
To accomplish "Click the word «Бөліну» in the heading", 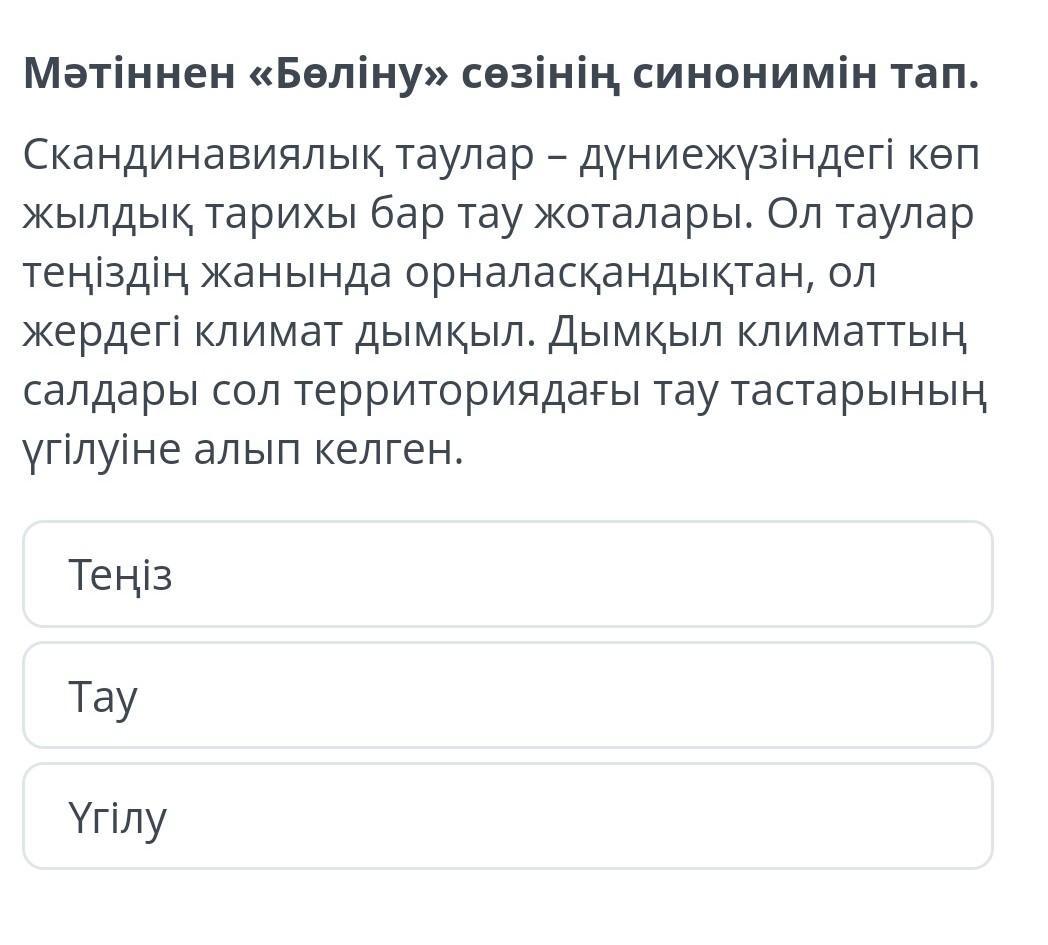I will click(348, 72).
